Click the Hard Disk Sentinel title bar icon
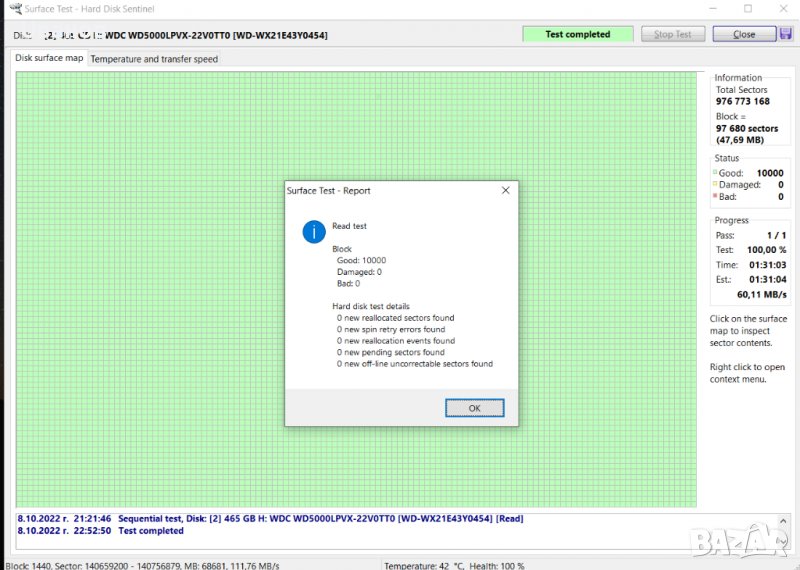The height and width of the screenshot is (570, 800). [8, 9]
